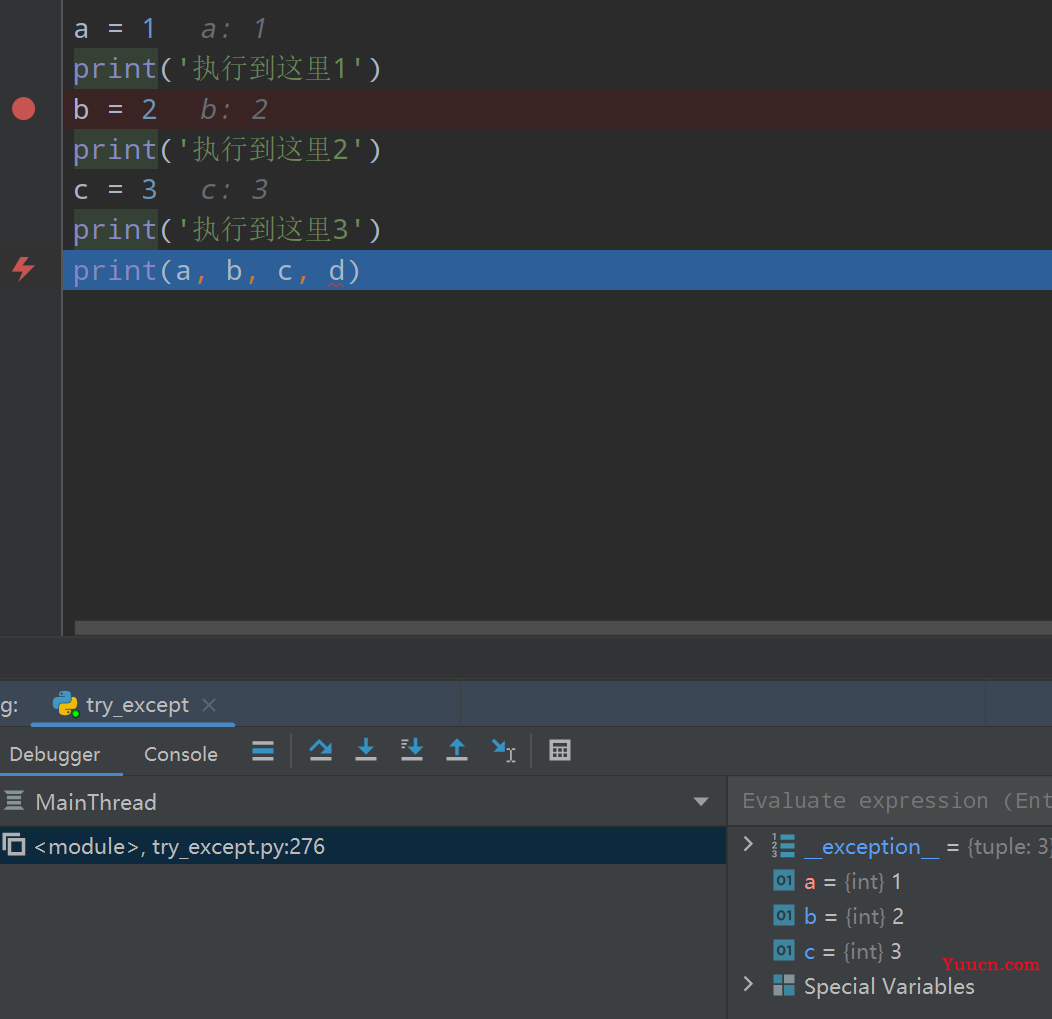Close the try_except debug tab
1052x1019 pixels.
209,705
